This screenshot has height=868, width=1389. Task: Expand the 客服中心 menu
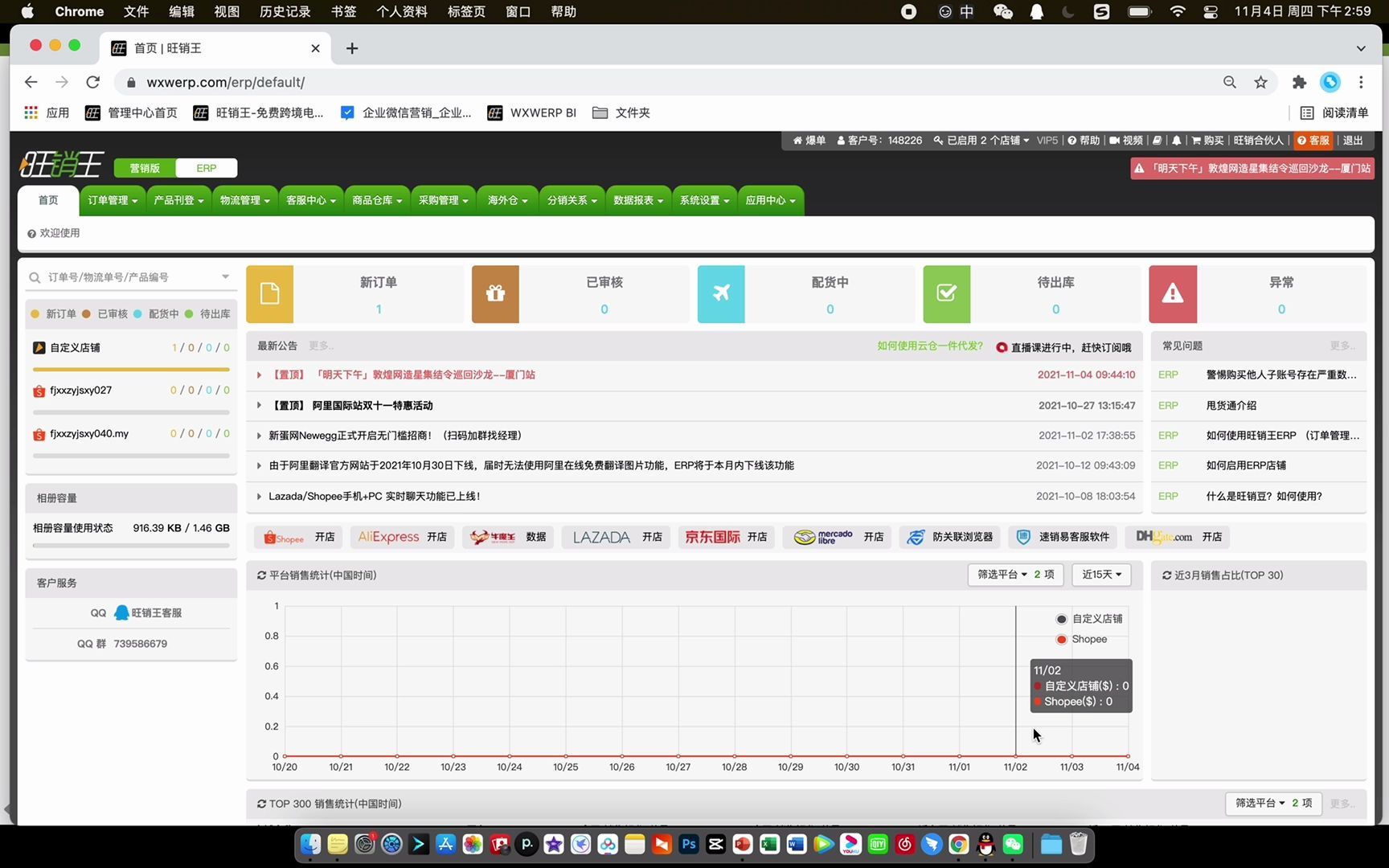pyautogui.click(x=310, y=200)
